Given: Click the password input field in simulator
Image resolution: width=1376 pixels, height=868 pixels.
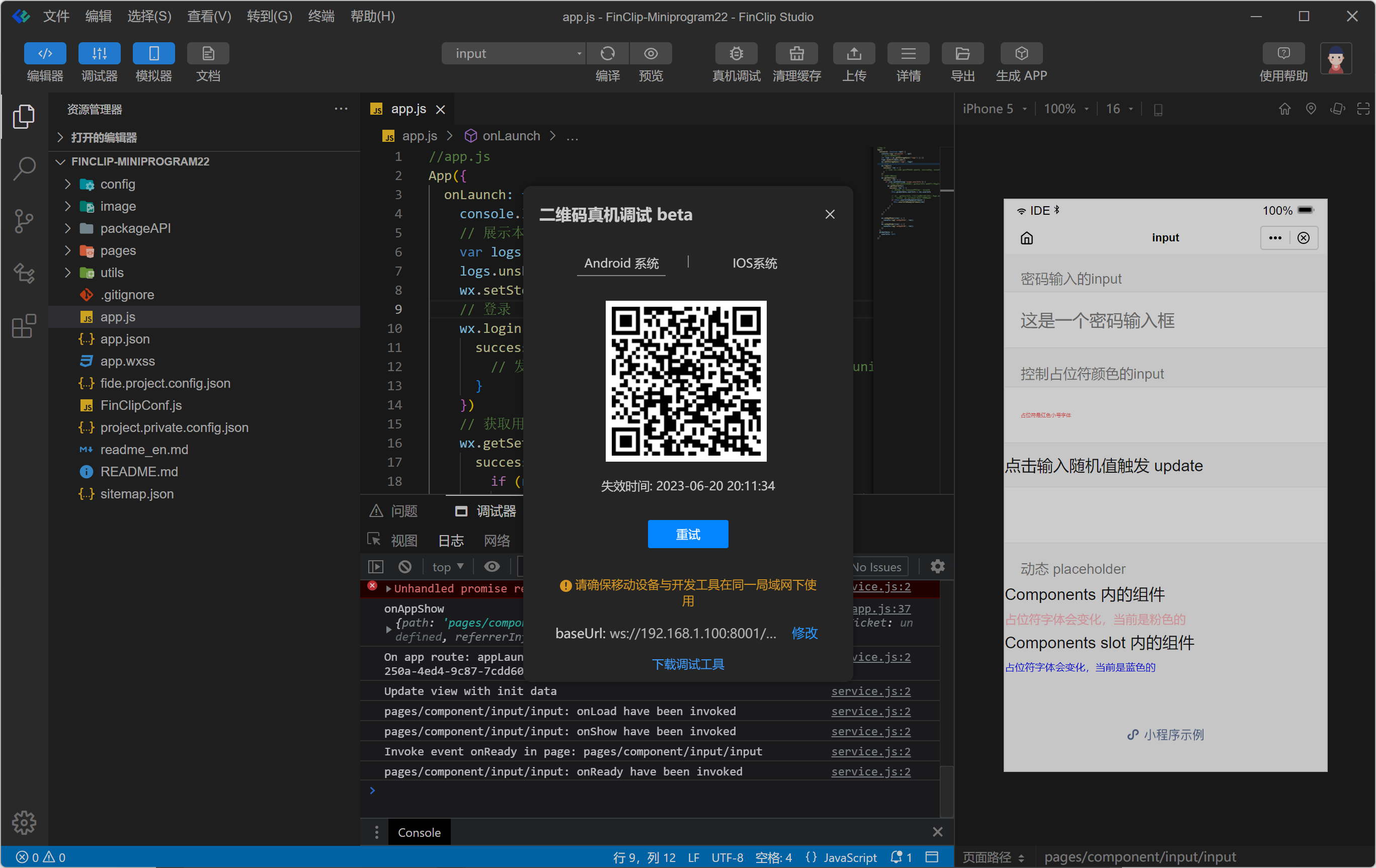Looking at the screenshot, I should [1165, 320].
